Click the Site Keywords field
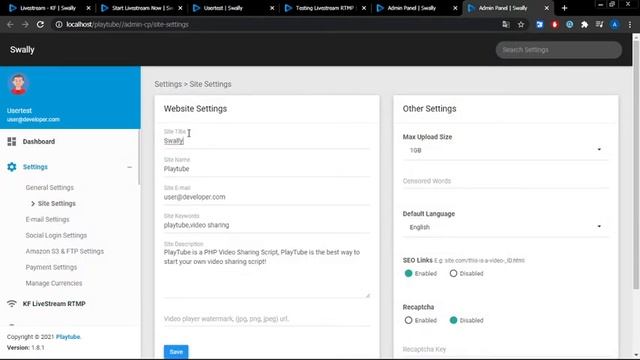Viewport: 640px width, 360px height. (267, 225)
